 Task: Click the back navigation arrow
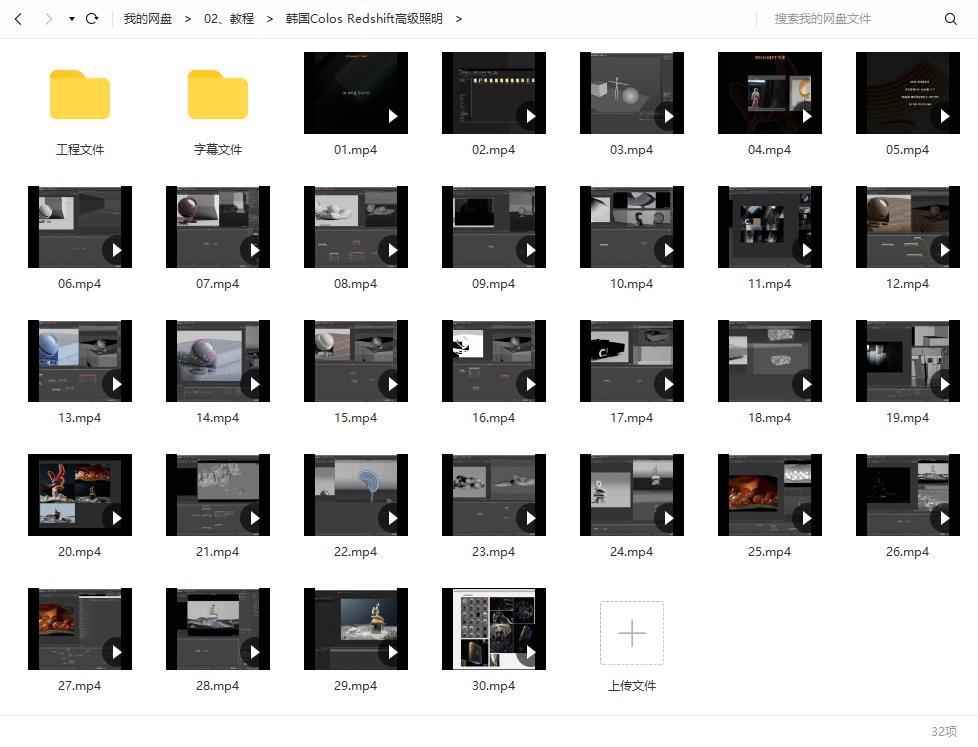click(x=18, y=19)
